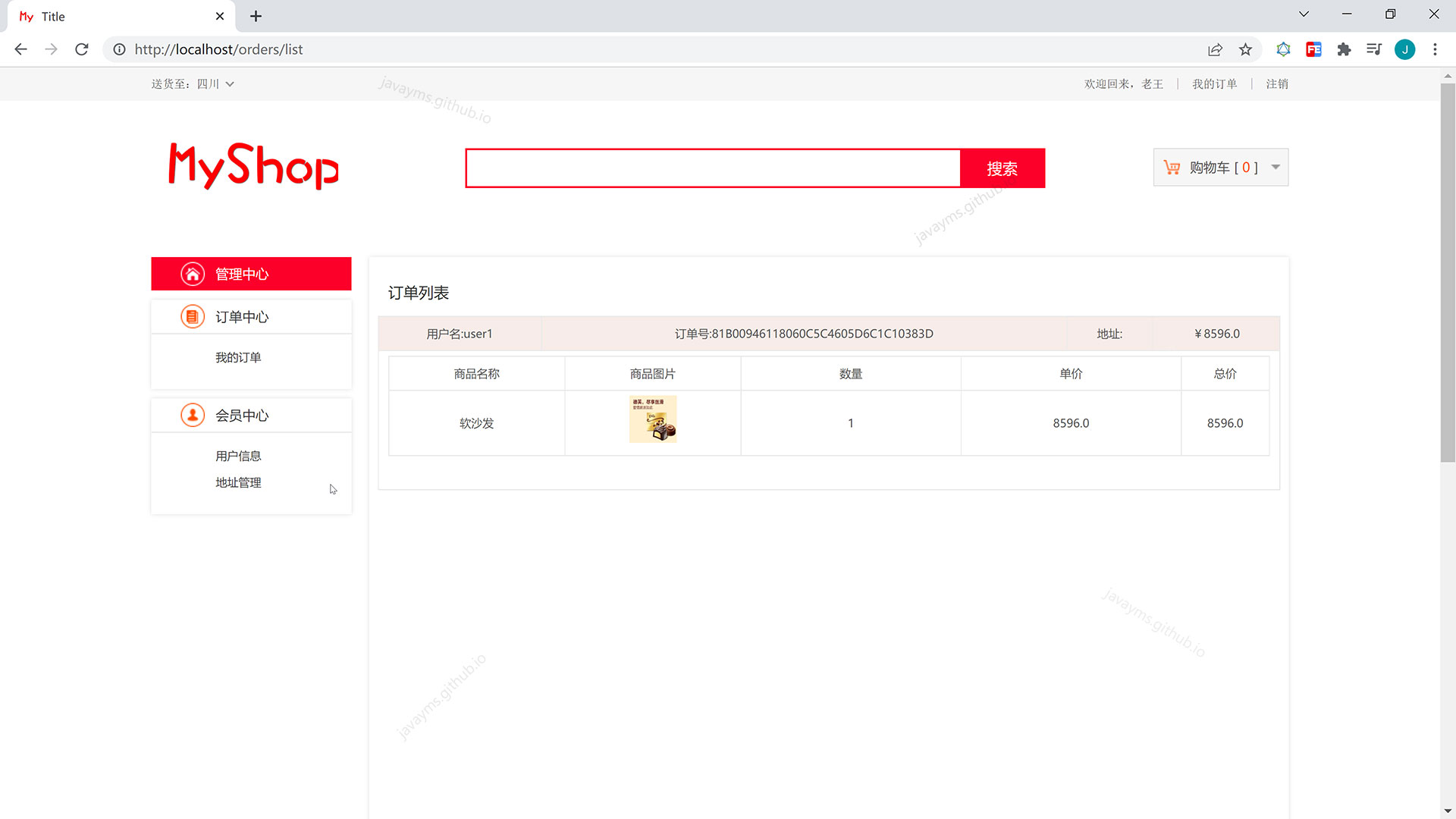Image resolution: width=1456 pixels, height=819 pixels.
Task: Open the browser extensions puzzle icon
Action: [1344, 49]
